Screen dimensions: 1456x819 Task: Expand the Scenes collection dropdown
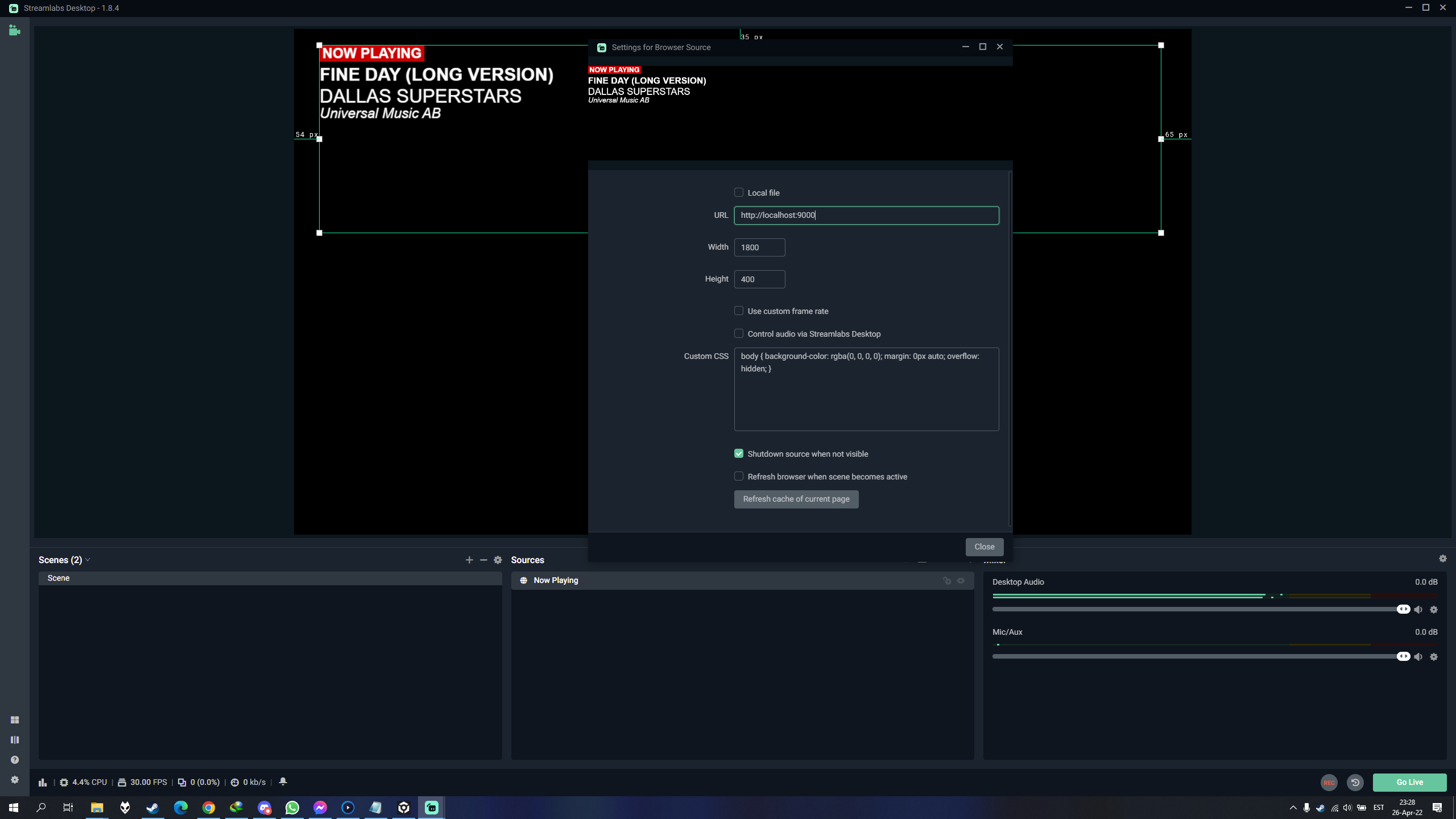[88, 560]
